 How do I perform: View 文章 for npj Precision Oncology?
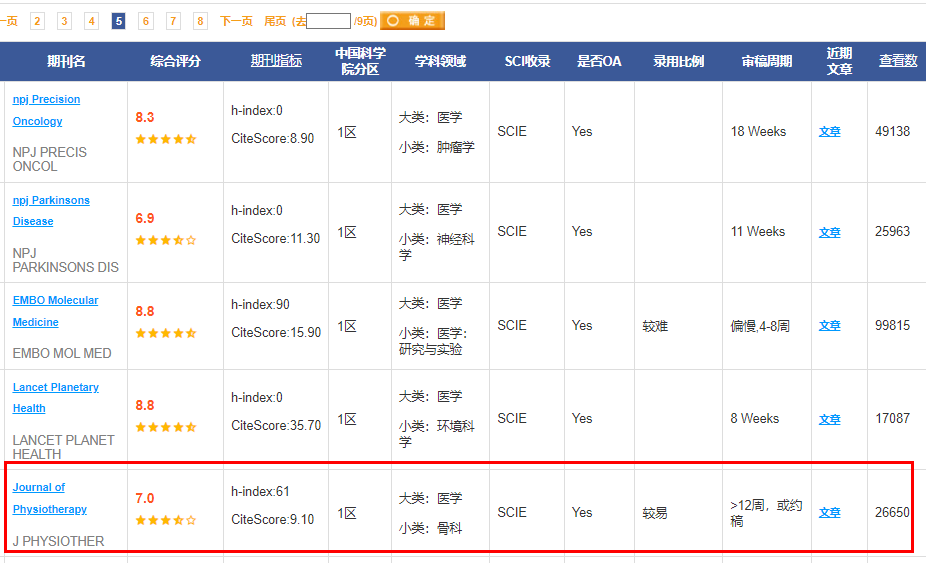pyautogui.click(x=829, y=131)
